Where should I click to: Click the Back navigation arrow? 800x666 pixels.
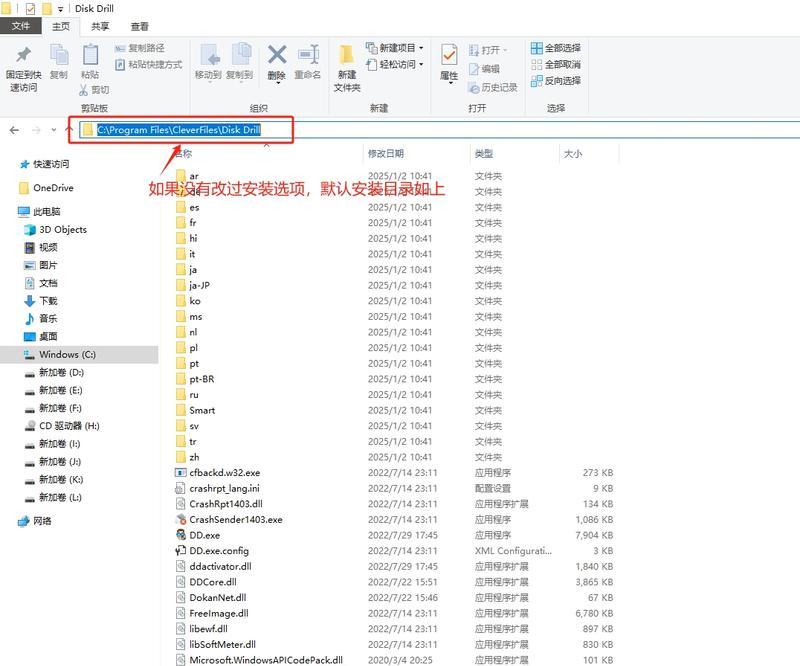point(14,130)
